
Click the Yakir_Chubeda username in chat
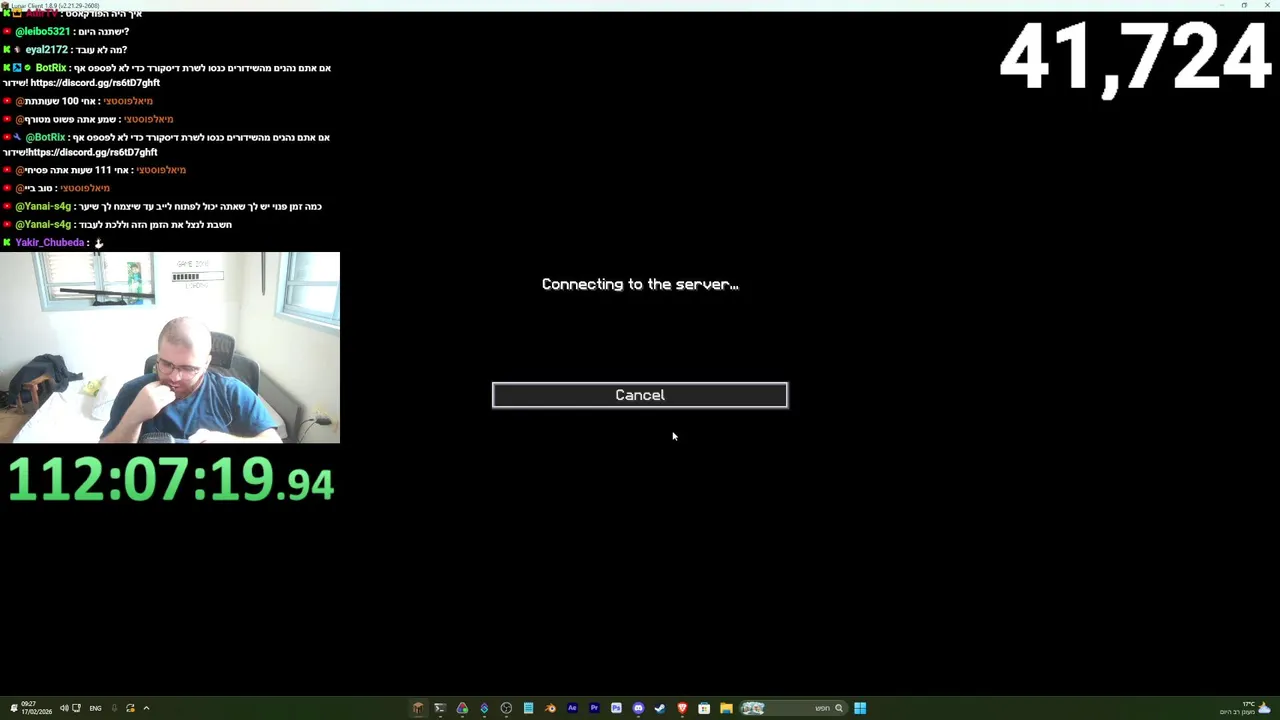50,243
